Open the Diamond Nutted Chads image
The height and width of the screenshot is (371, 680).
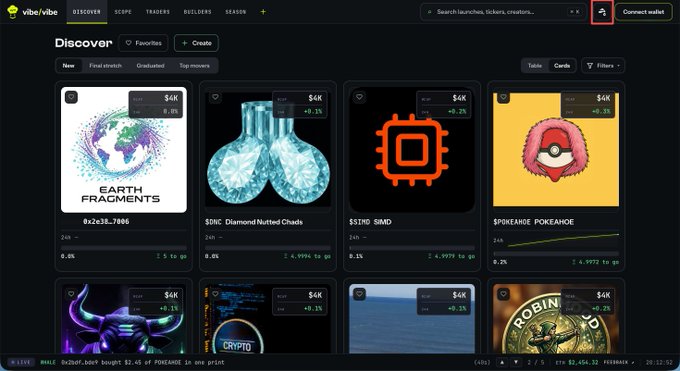tap(268, 150)
